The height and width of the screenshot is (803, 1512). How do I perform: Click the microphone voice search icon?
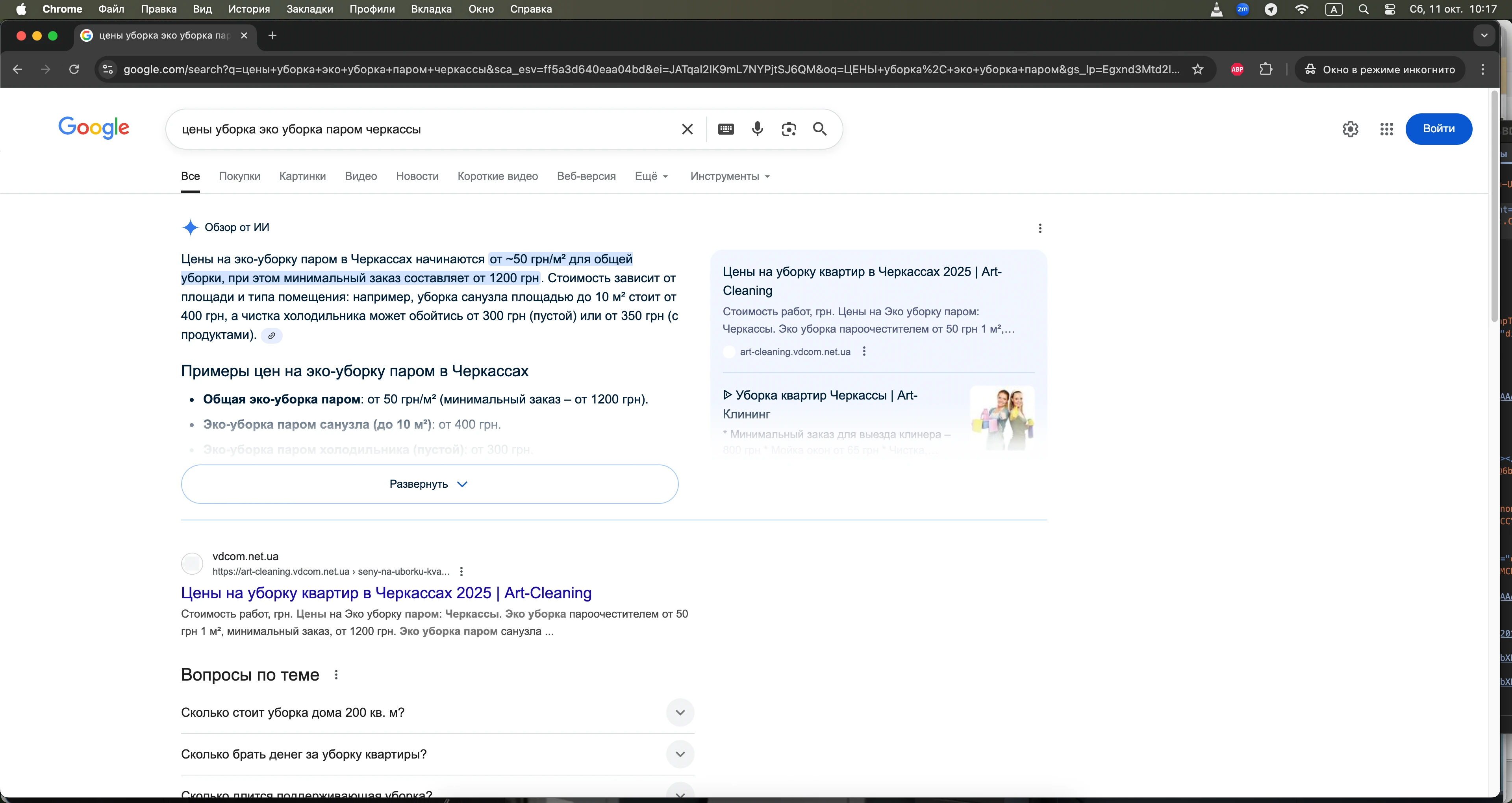click(x=757, y=129)
